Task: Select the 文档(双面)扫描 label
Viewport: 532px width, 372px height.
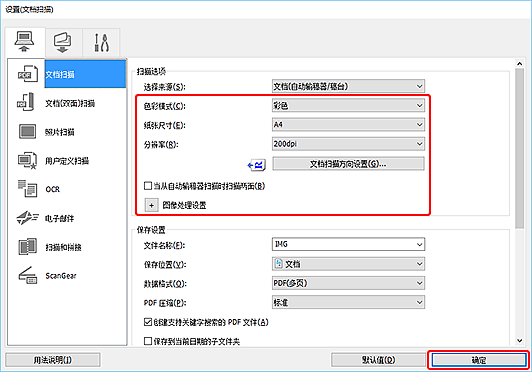Action: 70,103
